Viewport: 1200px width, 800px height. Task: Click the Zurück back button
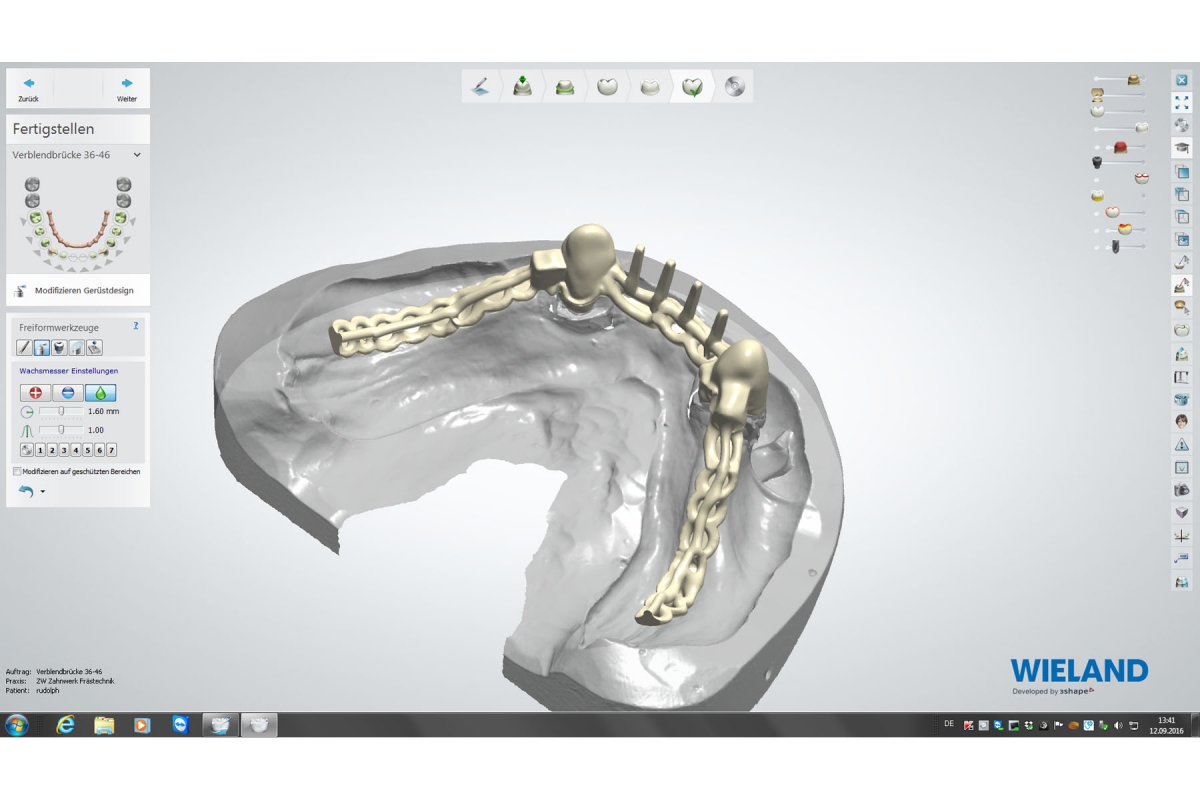point(29,88)
